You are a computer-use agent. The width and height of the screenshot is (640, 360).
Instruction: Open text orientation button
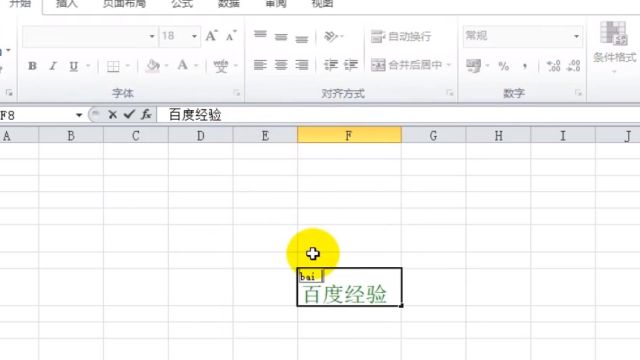[333, 37]
